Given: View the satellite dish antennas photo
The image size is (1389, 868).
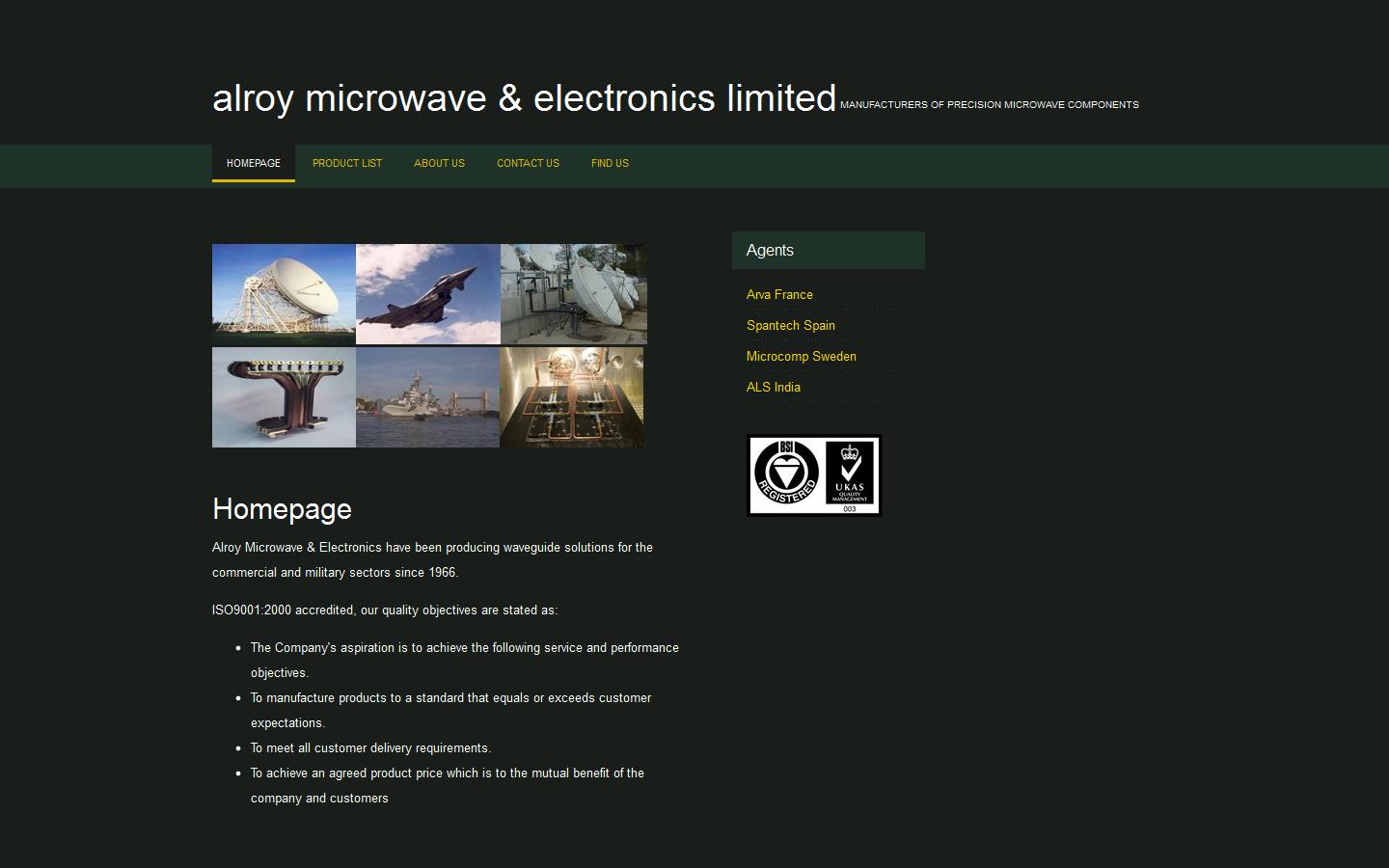Looking at the screenshot, I should (x=573, y=294).
